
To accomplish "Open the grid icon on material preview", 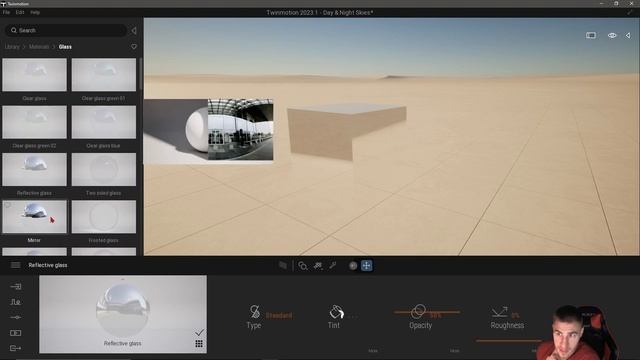I will coord(199,344).
